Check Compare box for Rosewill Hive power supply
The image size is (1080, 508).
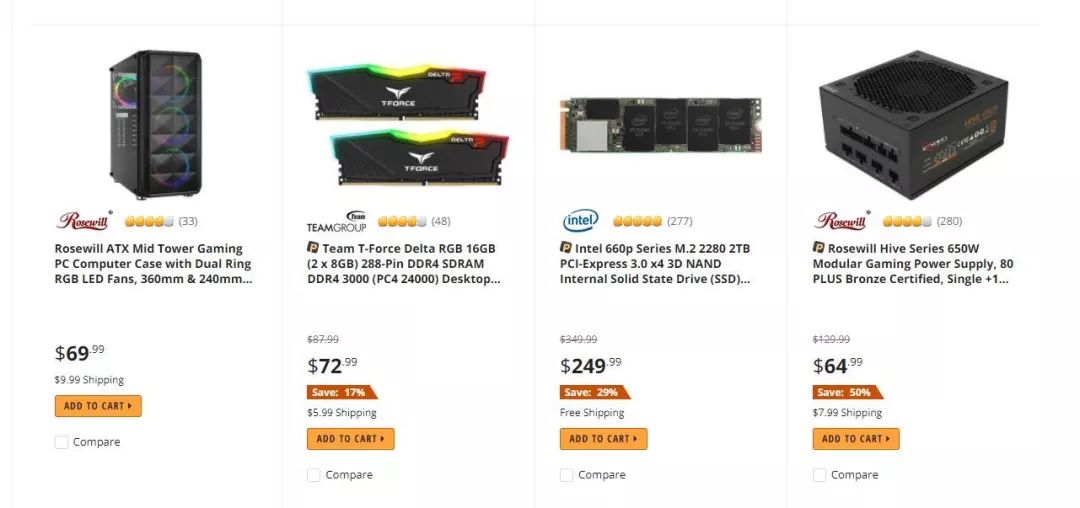[819, 475]
